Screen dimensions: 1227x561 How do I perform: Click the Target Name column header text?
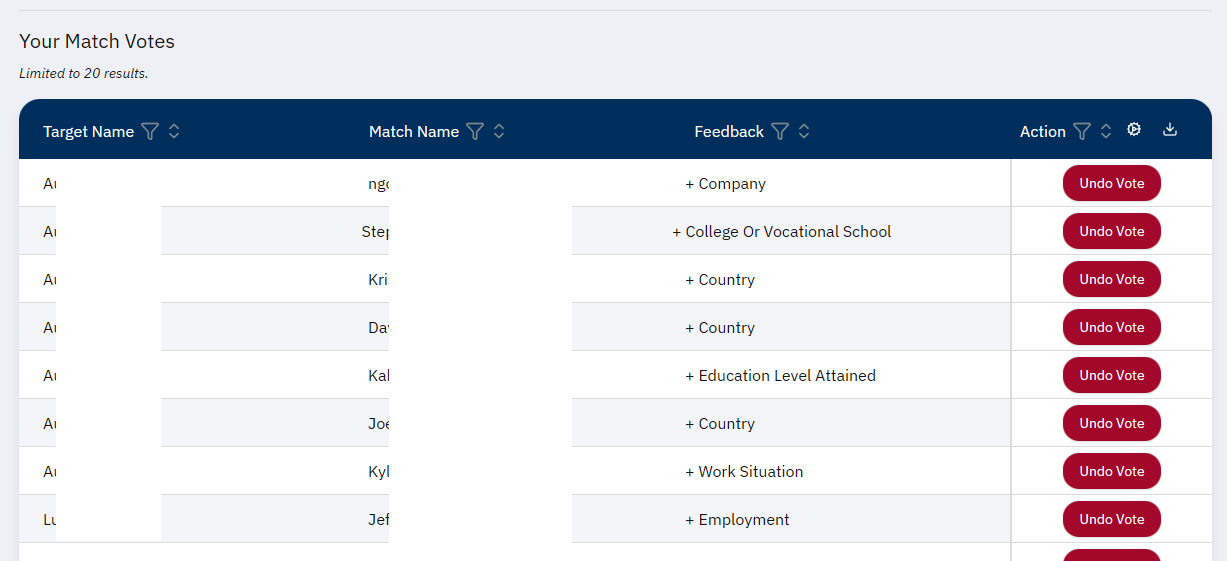pyautogui.click(x=88, y=132)
